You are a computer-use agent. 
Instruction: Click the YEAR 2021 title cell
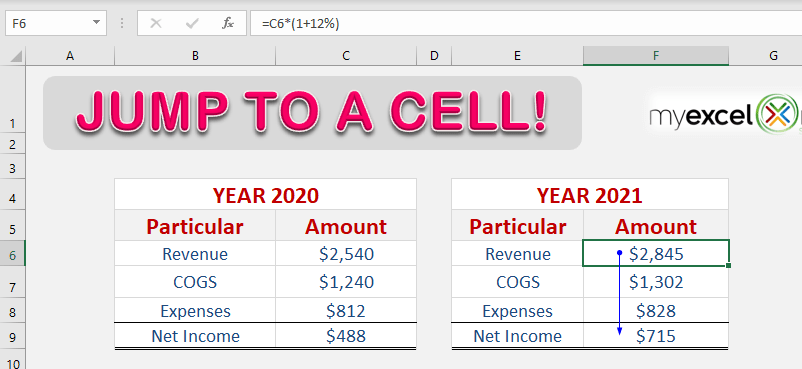tap(590, 195)
